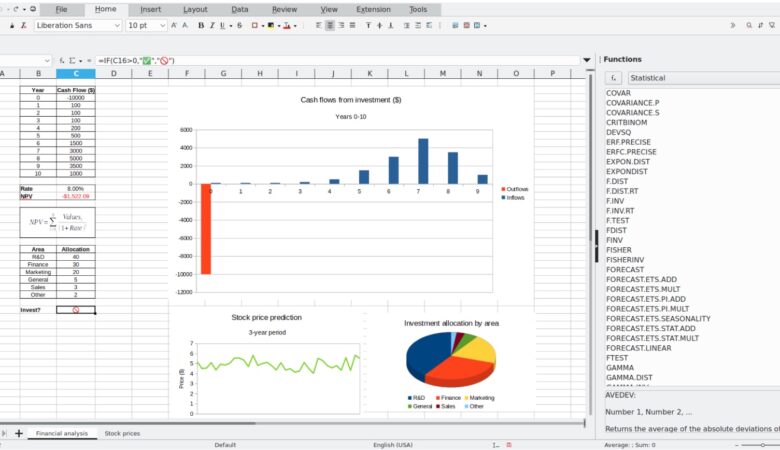This screenshot has width=780, height=450.
Task: Switch to the Stock prices sheet tab
Action: 122,433
